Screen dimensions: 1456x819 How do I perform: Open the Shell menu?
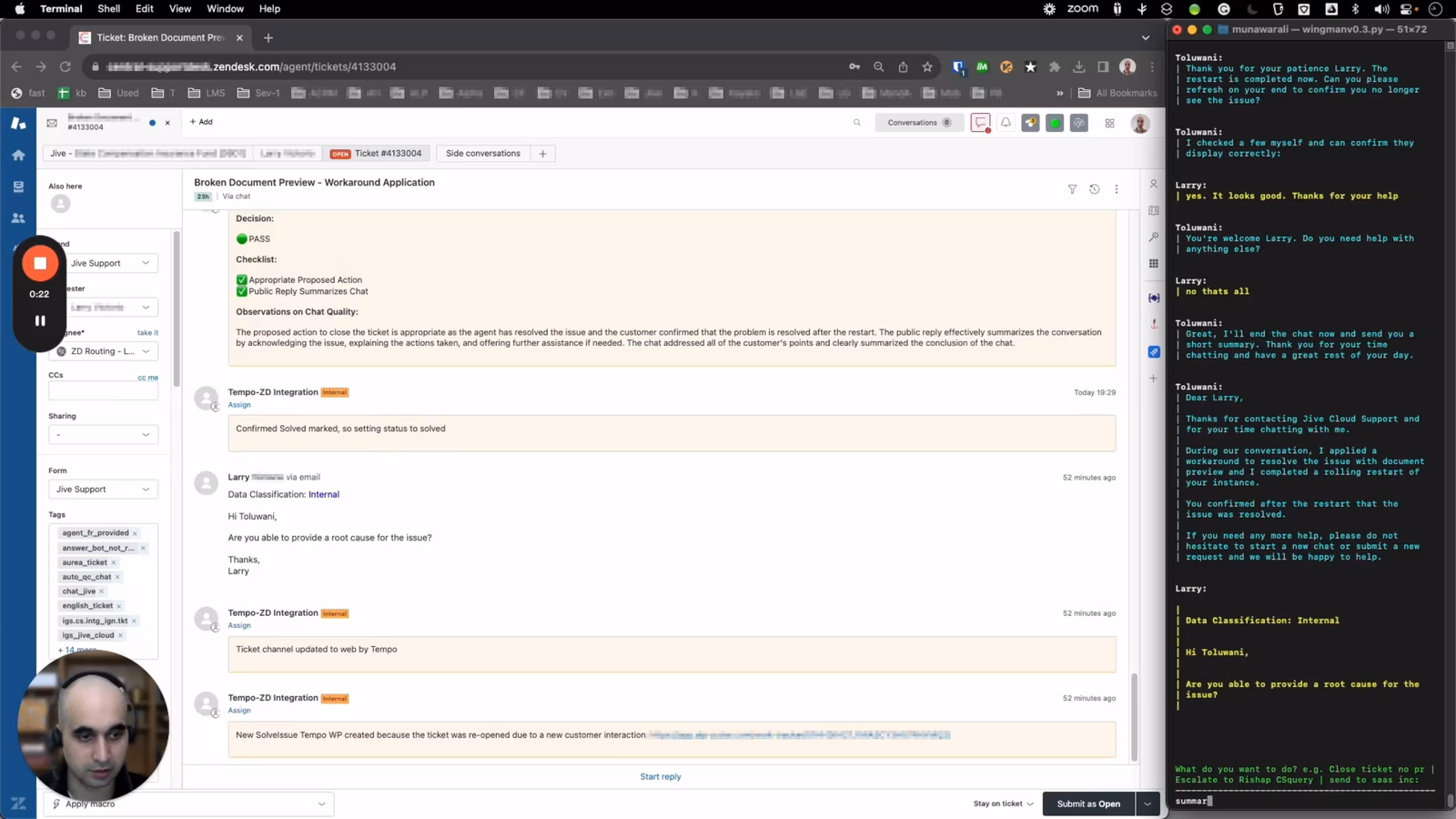(x=108, y=8)
